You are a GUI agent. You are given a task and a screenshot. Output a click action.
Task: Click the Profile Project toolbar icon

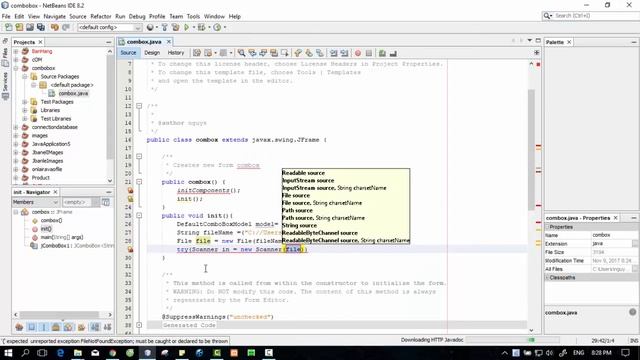pos(217,27)
